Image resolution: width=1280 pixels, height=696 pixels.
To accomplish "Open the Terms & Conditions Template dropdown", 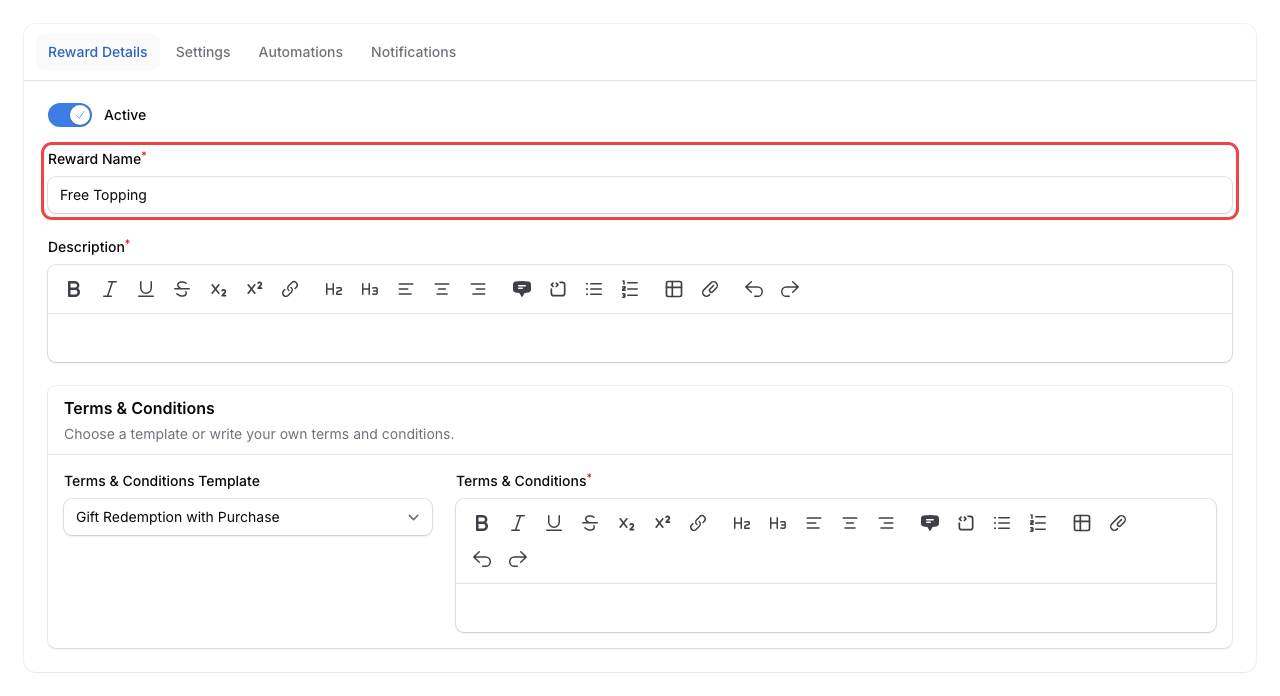I will coord(247,517).
